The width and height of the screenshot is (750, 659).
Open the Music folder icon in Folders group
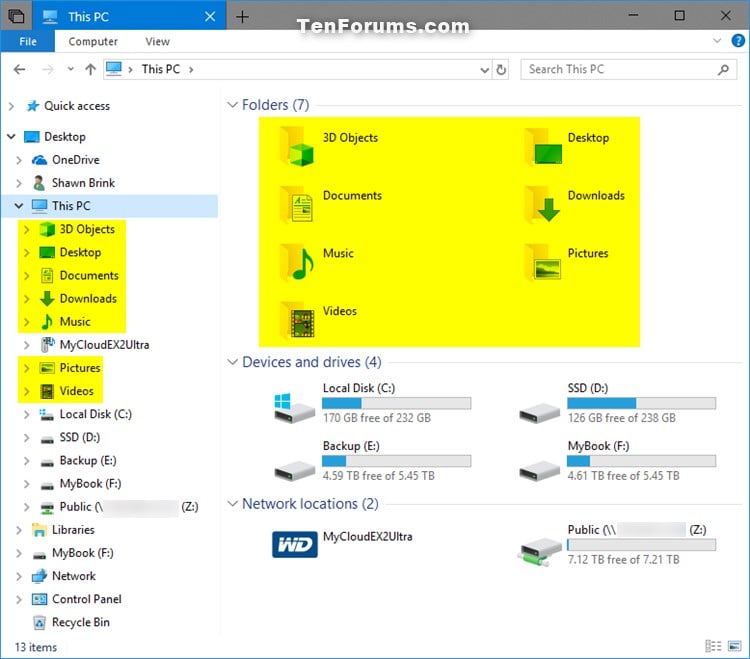(x=297, y=262)
